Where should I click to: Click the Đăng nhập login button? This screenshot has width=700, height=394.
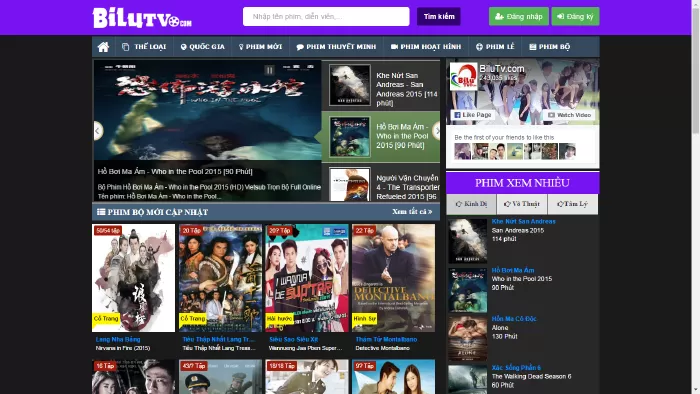pos(519,17)
